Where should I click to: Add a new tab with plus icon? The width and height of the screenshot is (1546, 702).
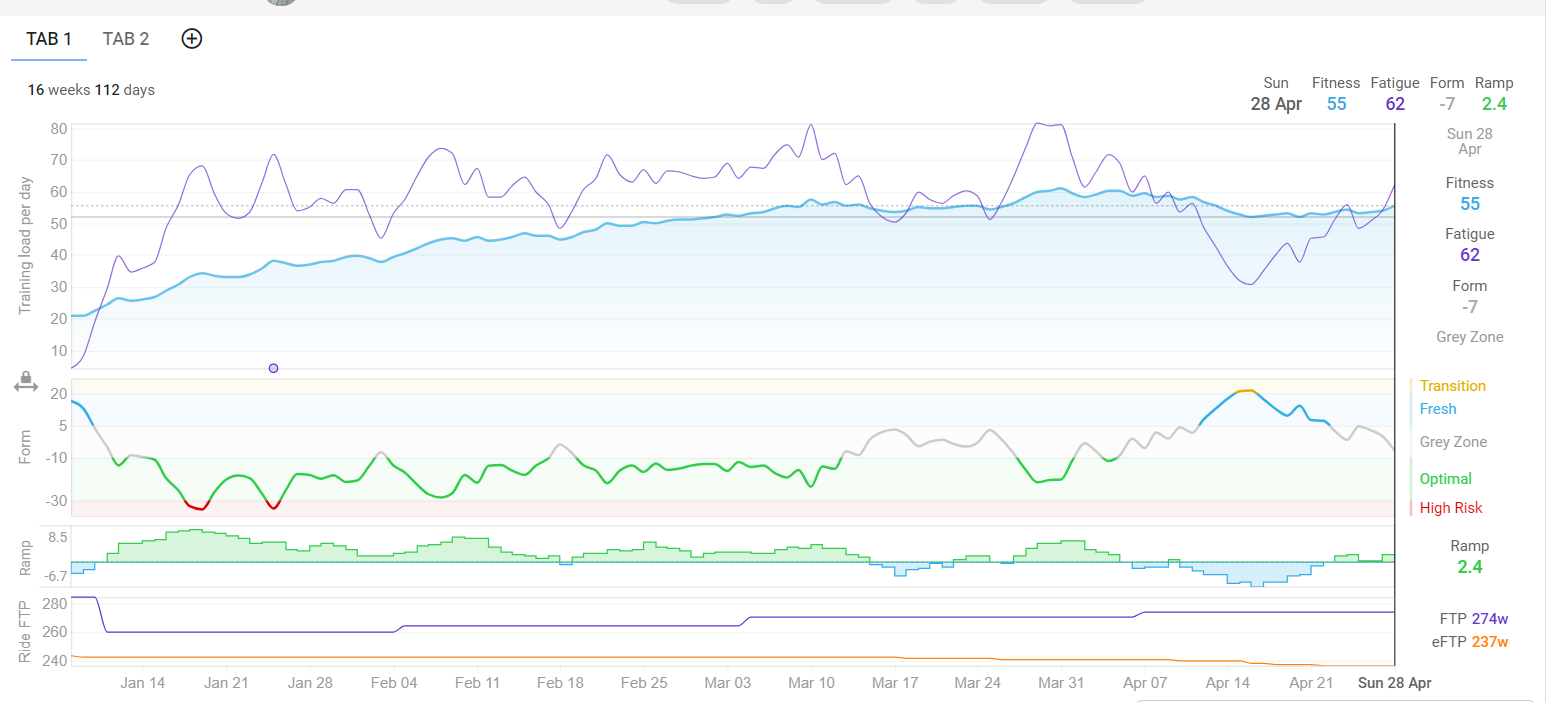coord(192,39)
